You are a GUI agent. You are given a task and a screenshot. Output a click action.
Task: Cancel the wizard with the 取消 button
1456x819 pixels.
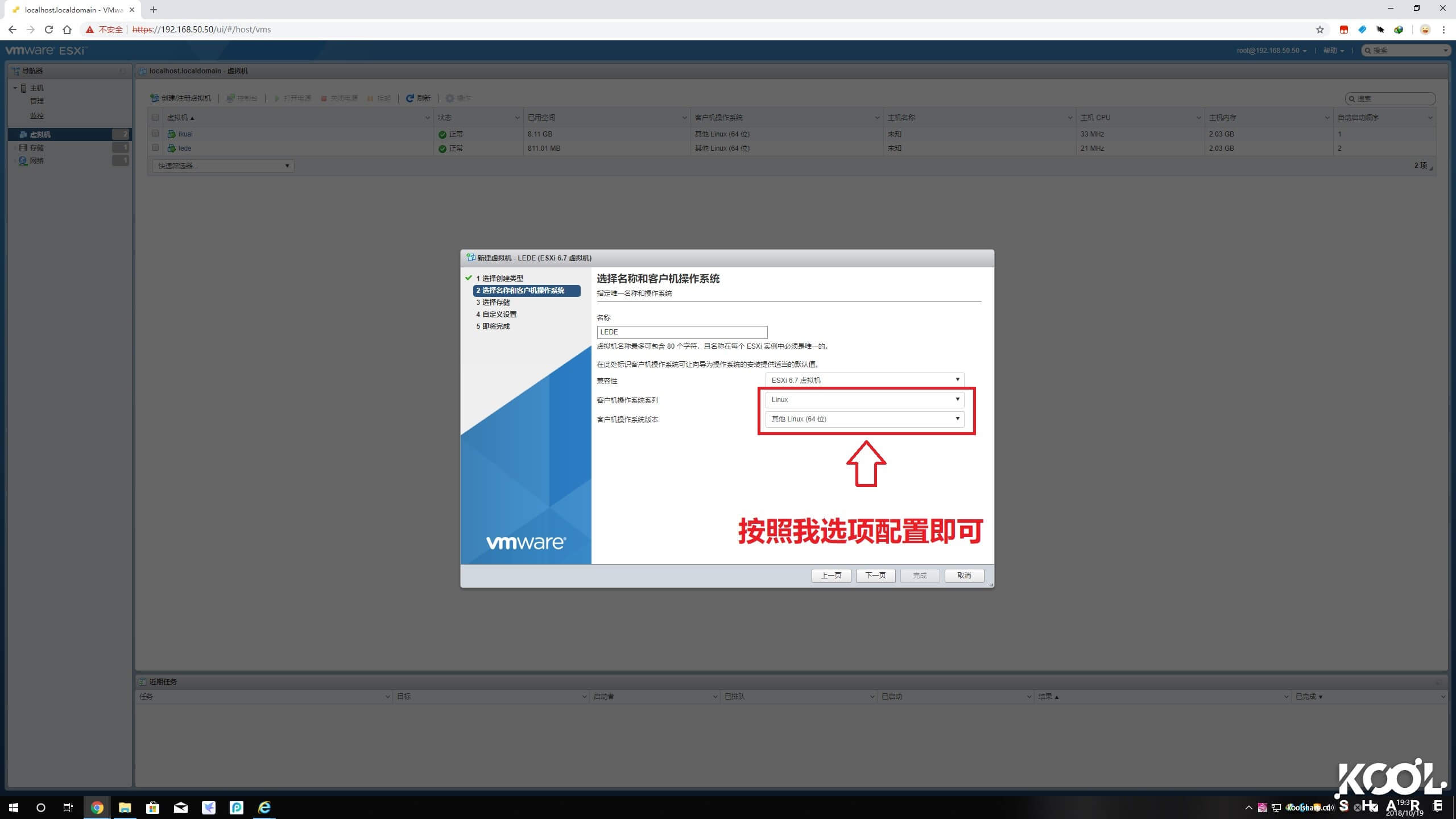click(x=964, y=575)
